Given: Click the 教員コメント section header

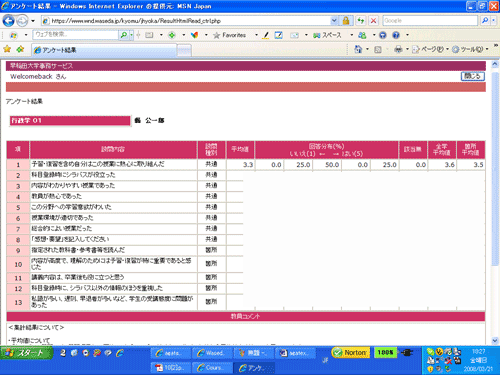Looking at the screenshot, I should [x=246, y=316].
